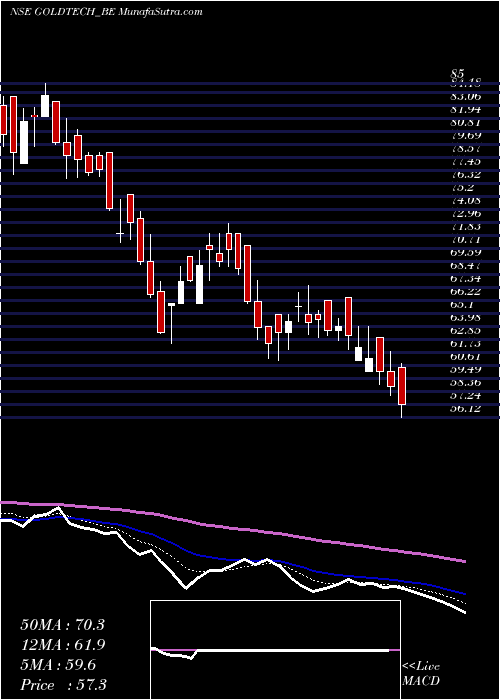Click the 68.47 price axis label
Image resolution: width=500 pixels, height=700 pixels.
click(466, 266)
